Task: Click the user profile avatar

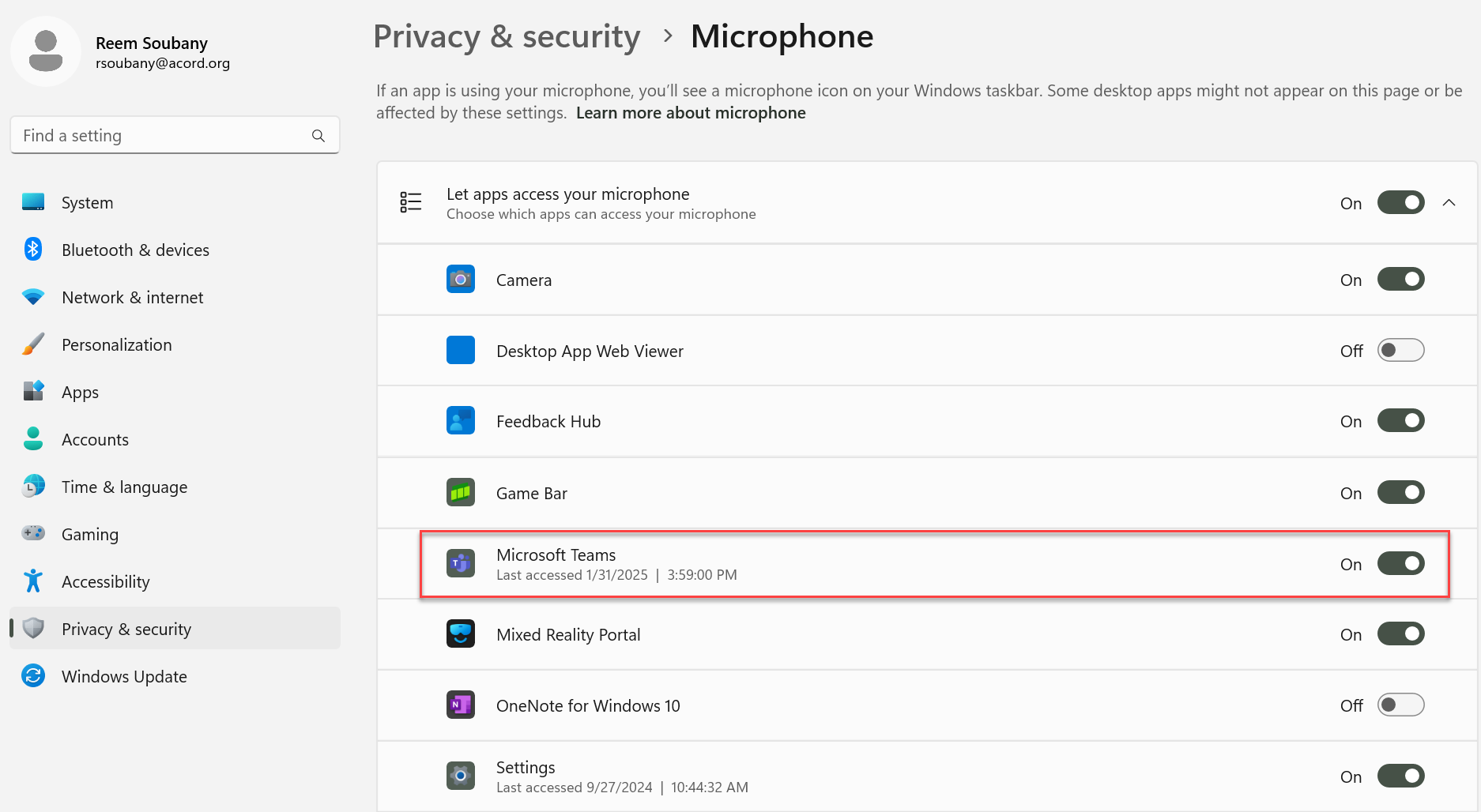Action: (x=46, y=51)
